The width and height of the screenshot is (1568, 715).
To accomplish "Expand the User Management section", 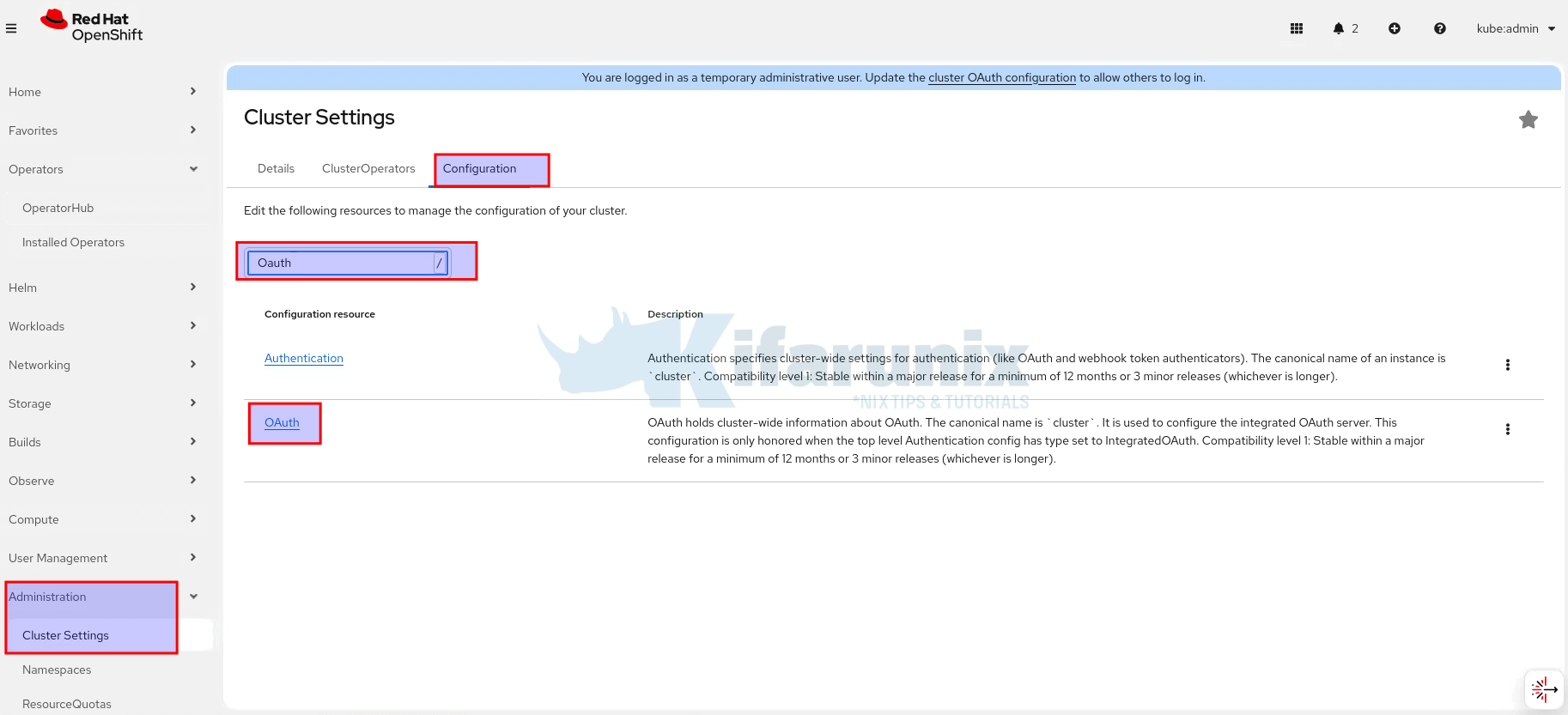I will [103, 558].
